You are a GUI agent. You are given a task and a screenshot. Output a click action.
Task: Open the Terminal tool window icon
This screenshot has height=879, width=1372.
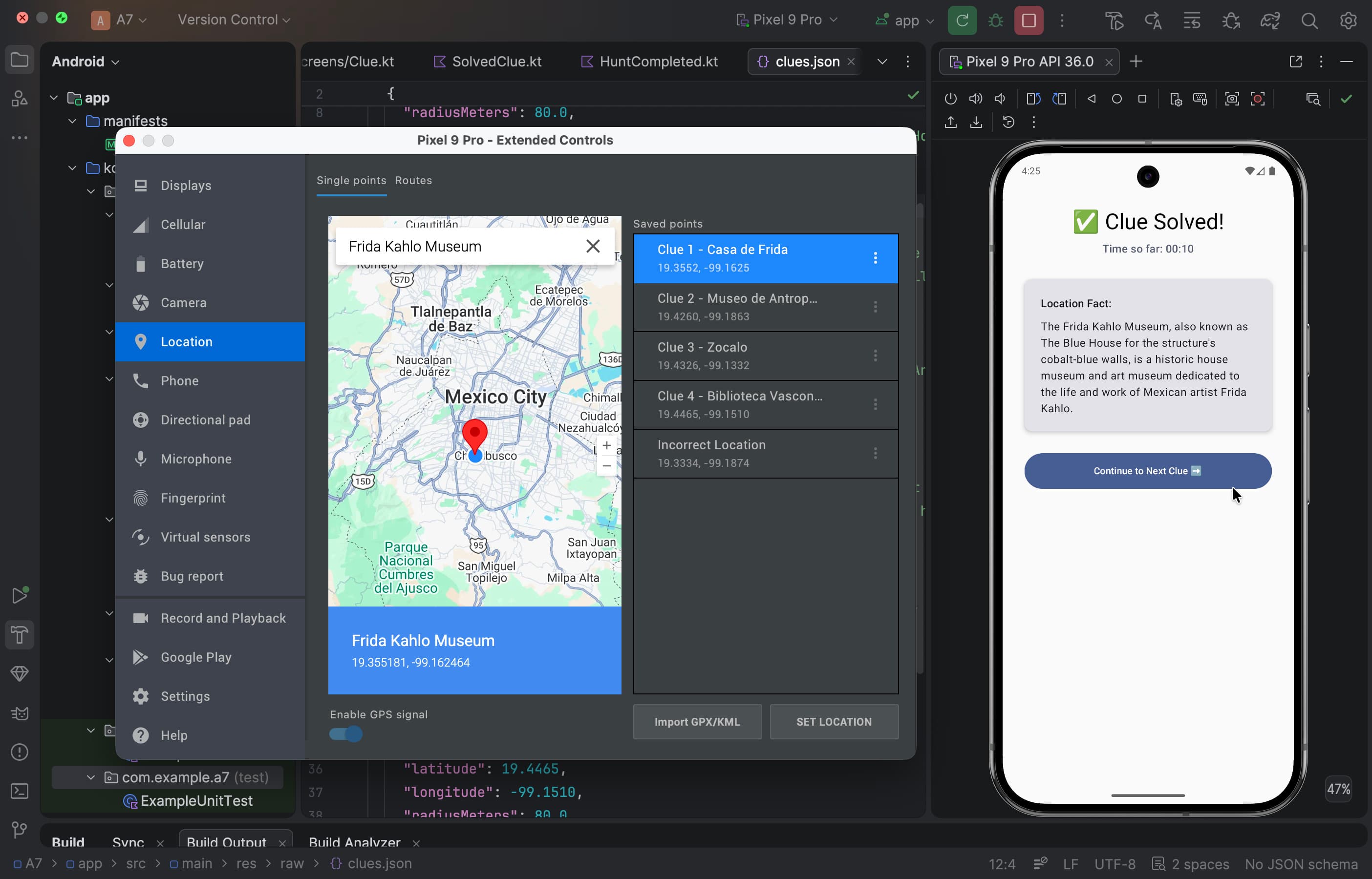20,791
